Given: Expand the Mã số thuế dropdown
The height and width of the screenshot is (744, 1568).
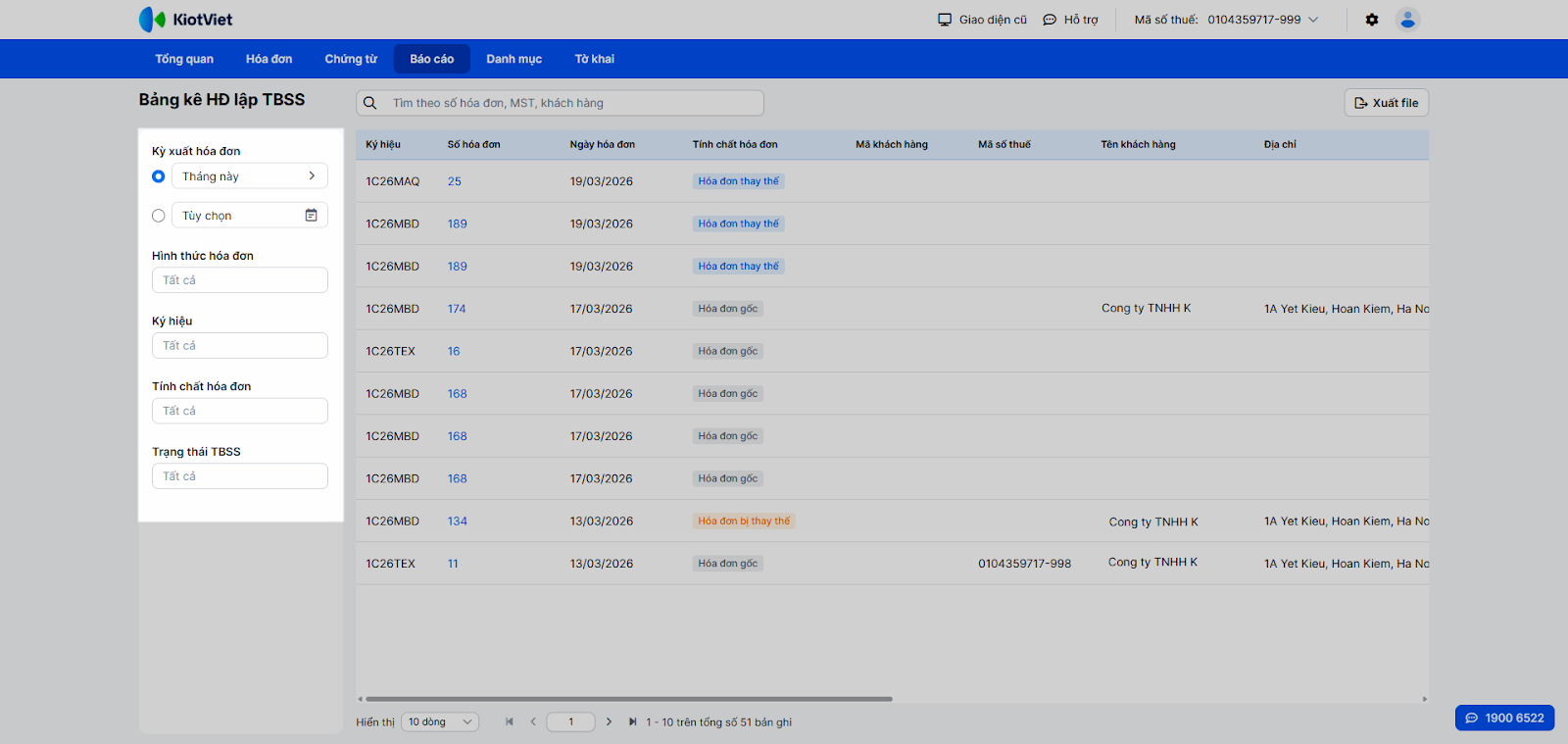Looking at the screenshot, I should click(x=1313, y=20).
